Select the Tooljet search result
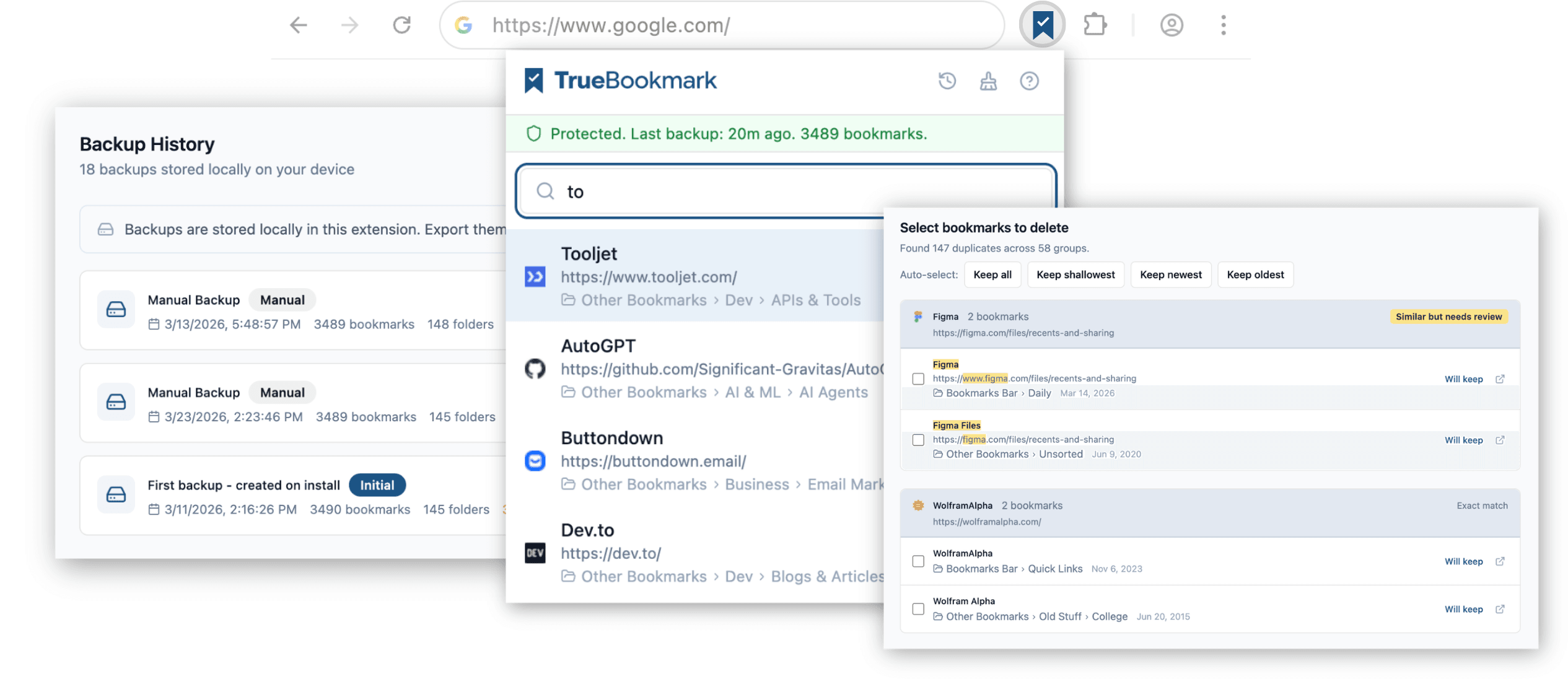This screenshot has height=679, width=1568. pyautogui.click(x=695, y=276)
